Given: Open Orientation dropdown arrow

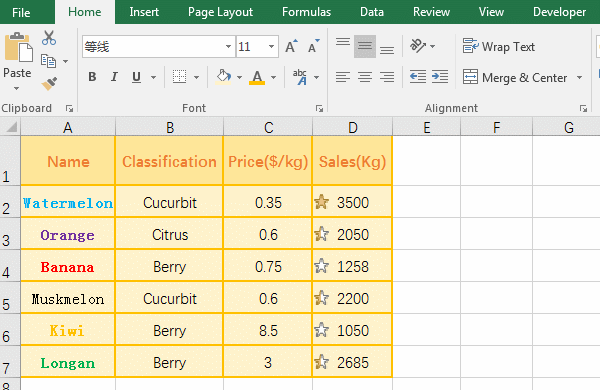Looking at the screenshot, I should [x=432, y=46].
